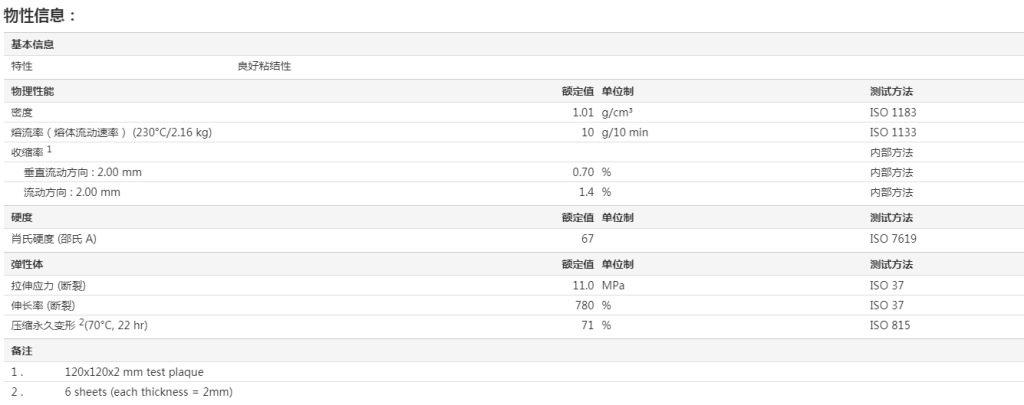
Task: Click the 弹性体 section header
Action: tap(27, 265)
